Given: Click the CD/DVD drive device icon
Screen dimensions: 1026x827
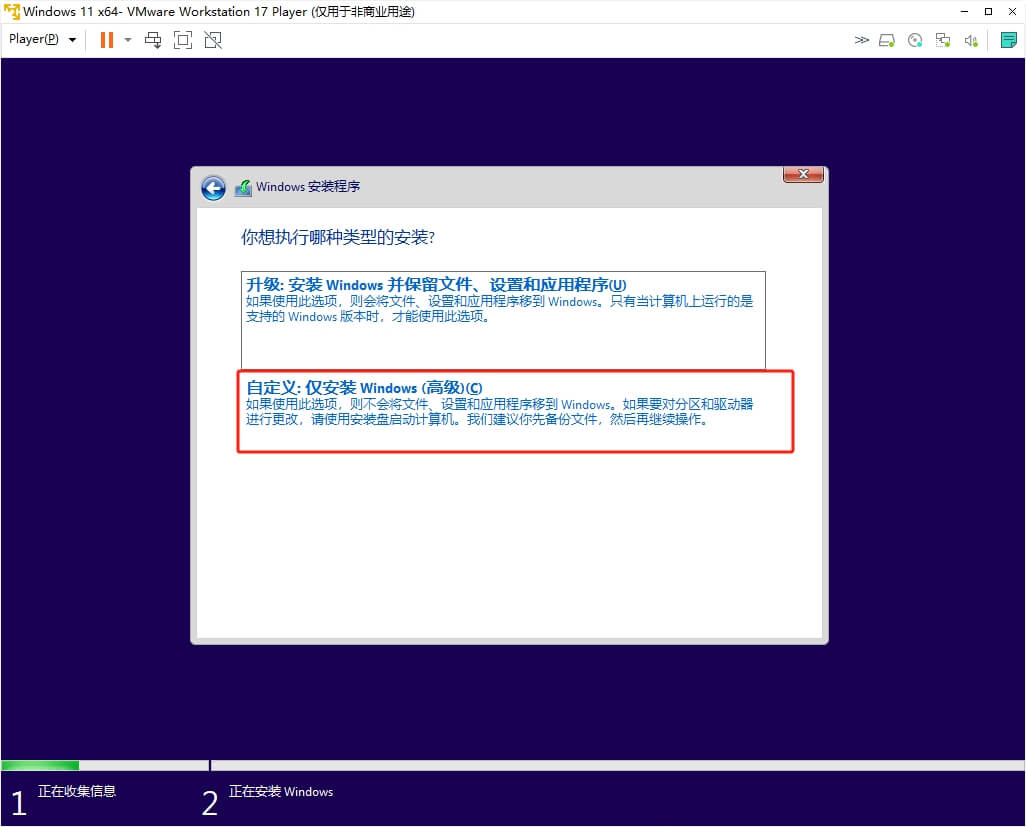Looking at the screenshot, I should (914, 40).
